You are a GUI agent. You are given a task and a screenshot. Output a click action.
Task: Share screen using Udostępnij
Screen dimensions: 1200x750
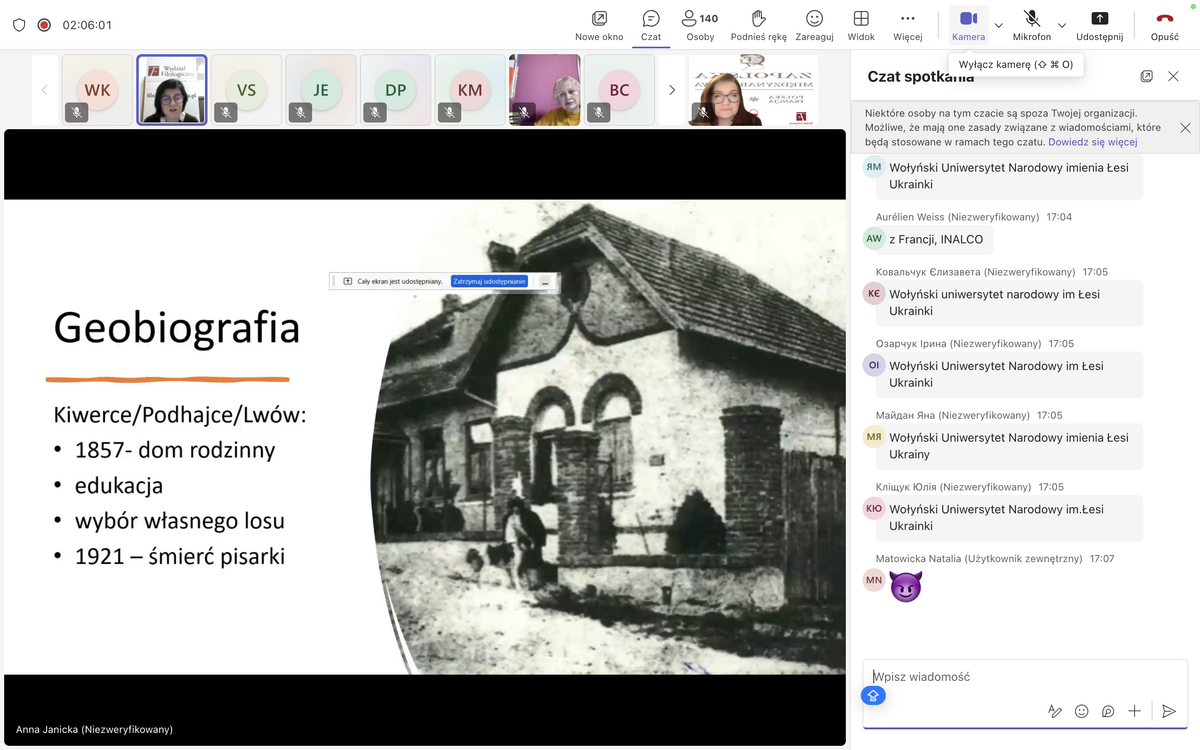1099,24
